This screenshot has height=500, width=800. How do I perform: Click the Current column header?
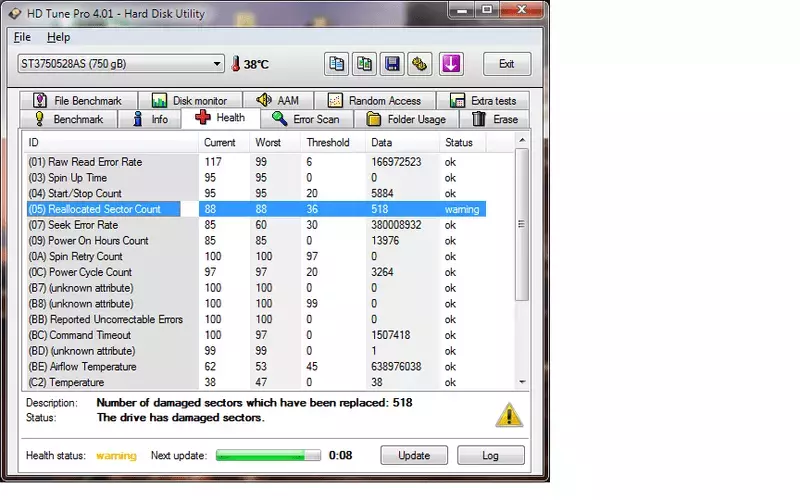point(223,142)
